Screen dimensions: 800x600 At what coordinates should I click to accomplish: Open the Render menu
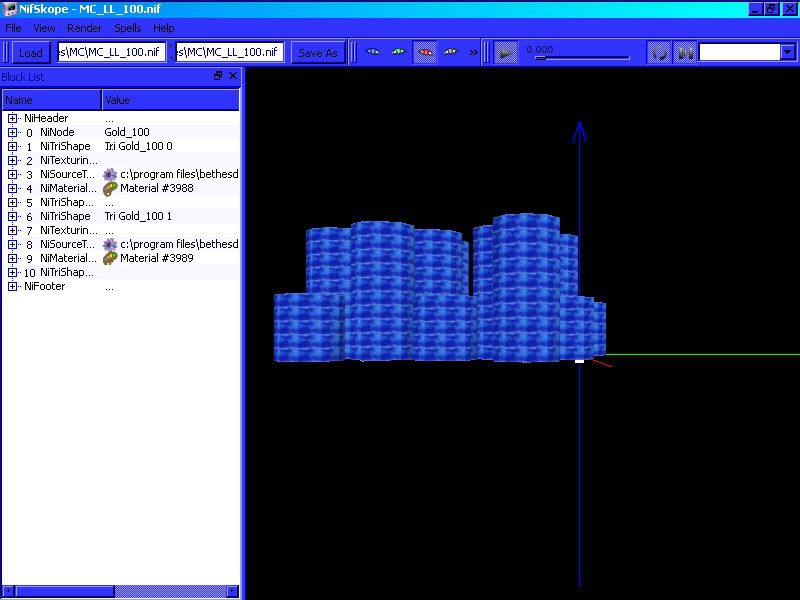(85, 28)
